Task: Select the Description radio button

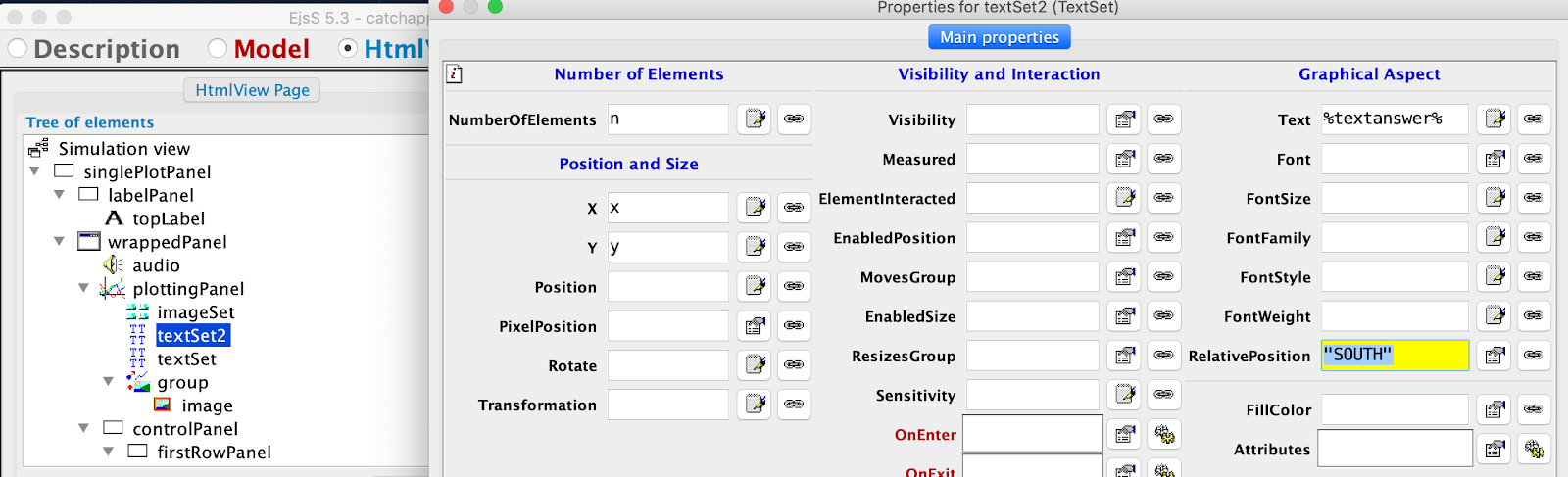Action: point(18,48)
